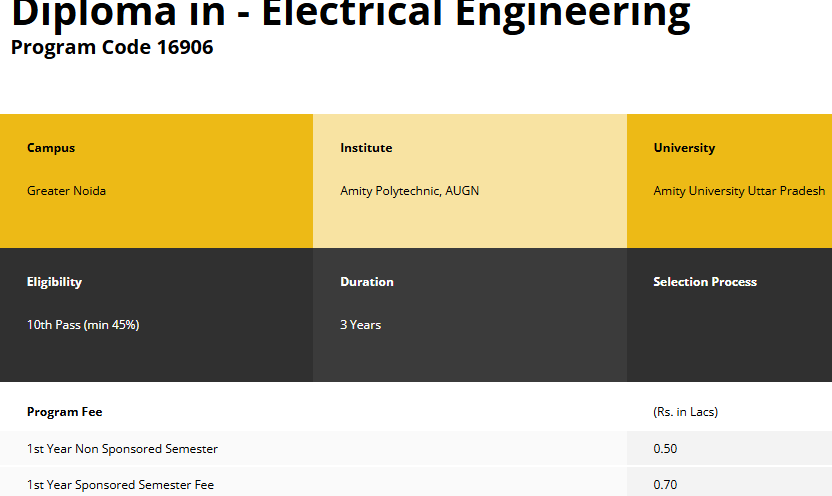832x496 pixels.
Task: Select the 1st Year Non Sponsored Semester row
Action: click(122, 449)
